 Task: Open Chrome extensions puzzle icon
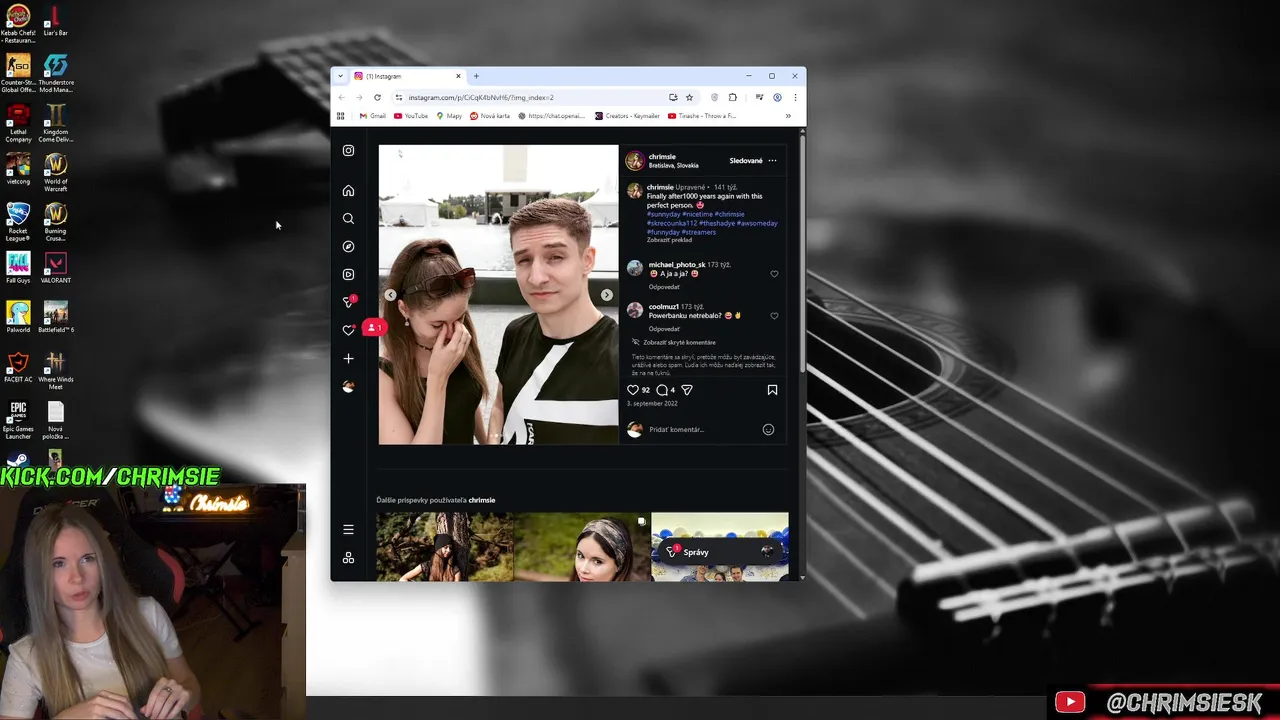[732, 97]
